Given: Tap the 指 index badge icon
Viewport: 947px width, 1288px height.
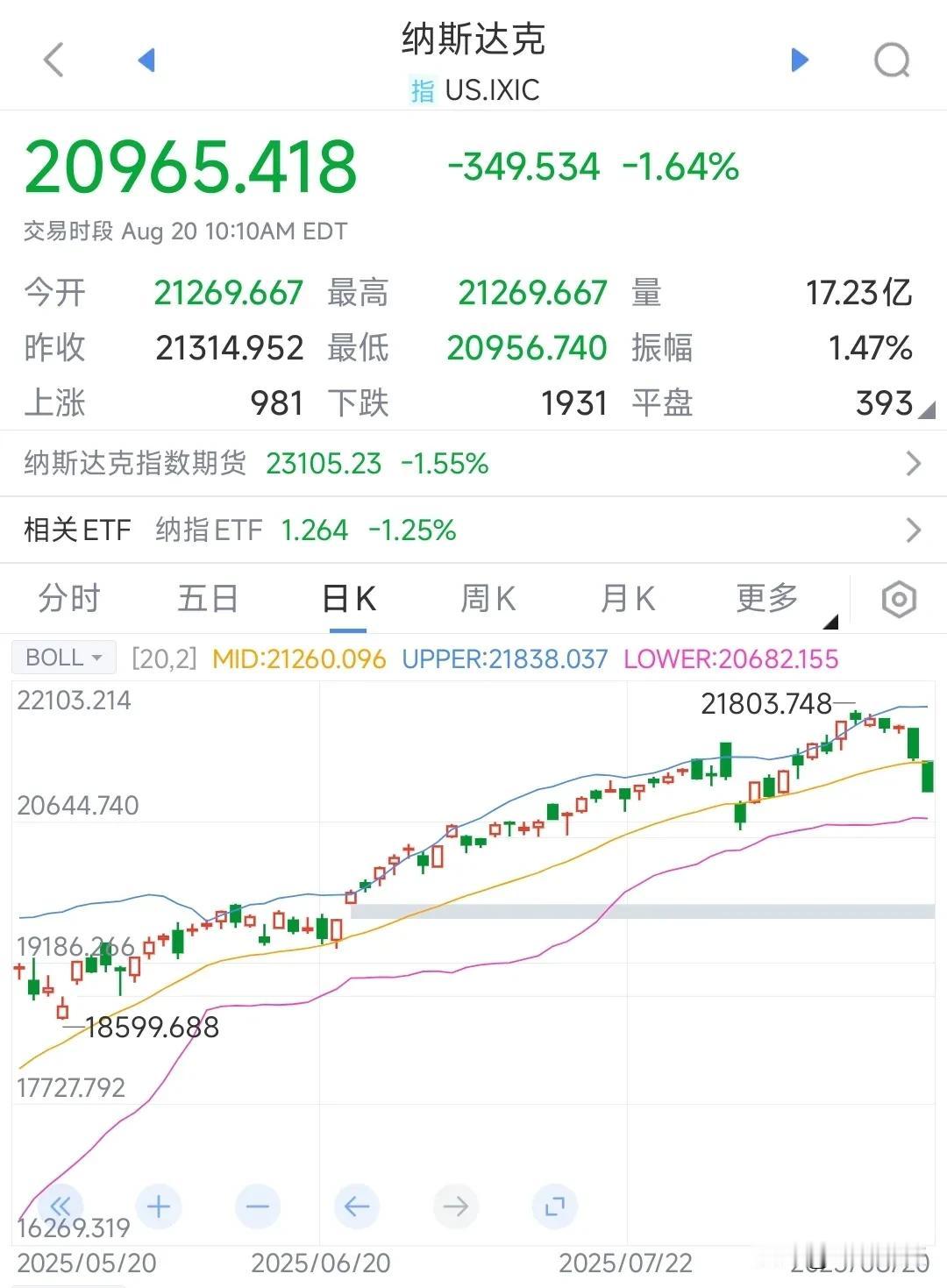Looking at the screenshot, I should click(422, 90).
